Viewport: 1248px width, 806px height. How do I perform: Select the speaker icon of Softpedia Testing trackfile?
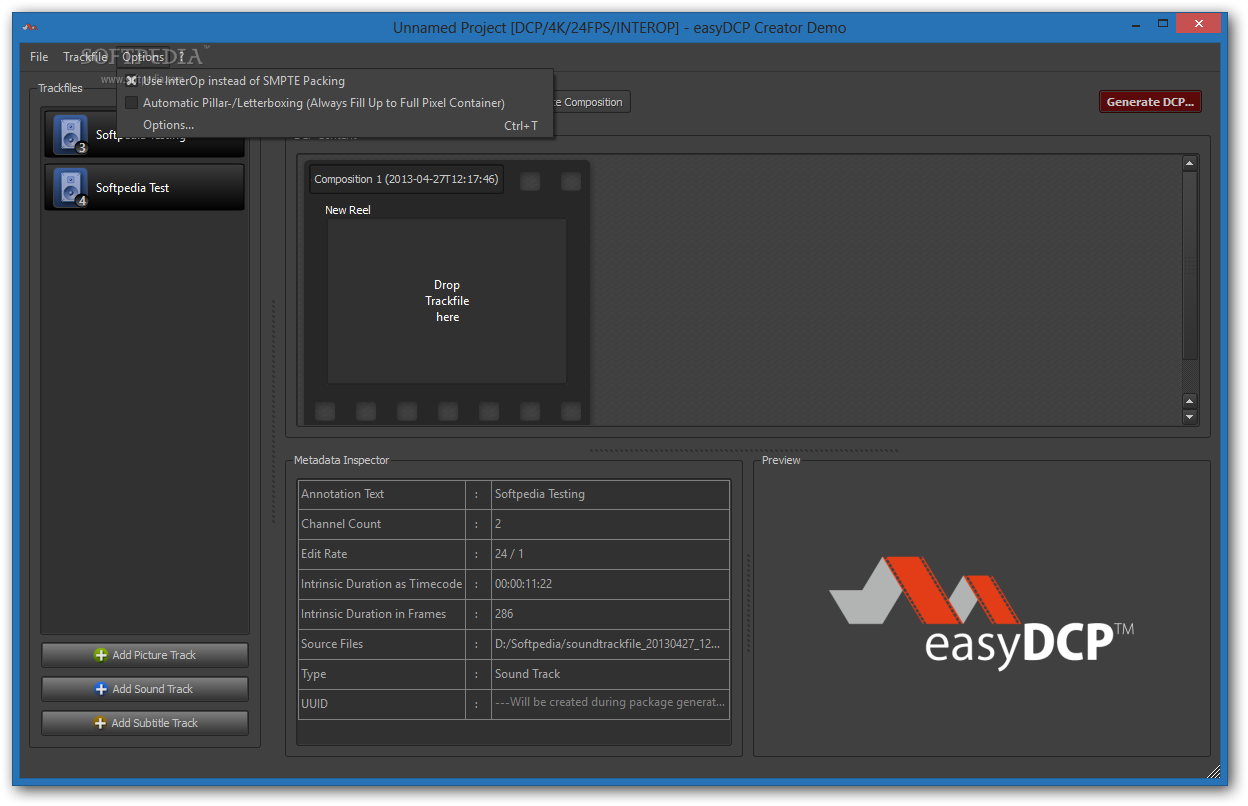70,135
